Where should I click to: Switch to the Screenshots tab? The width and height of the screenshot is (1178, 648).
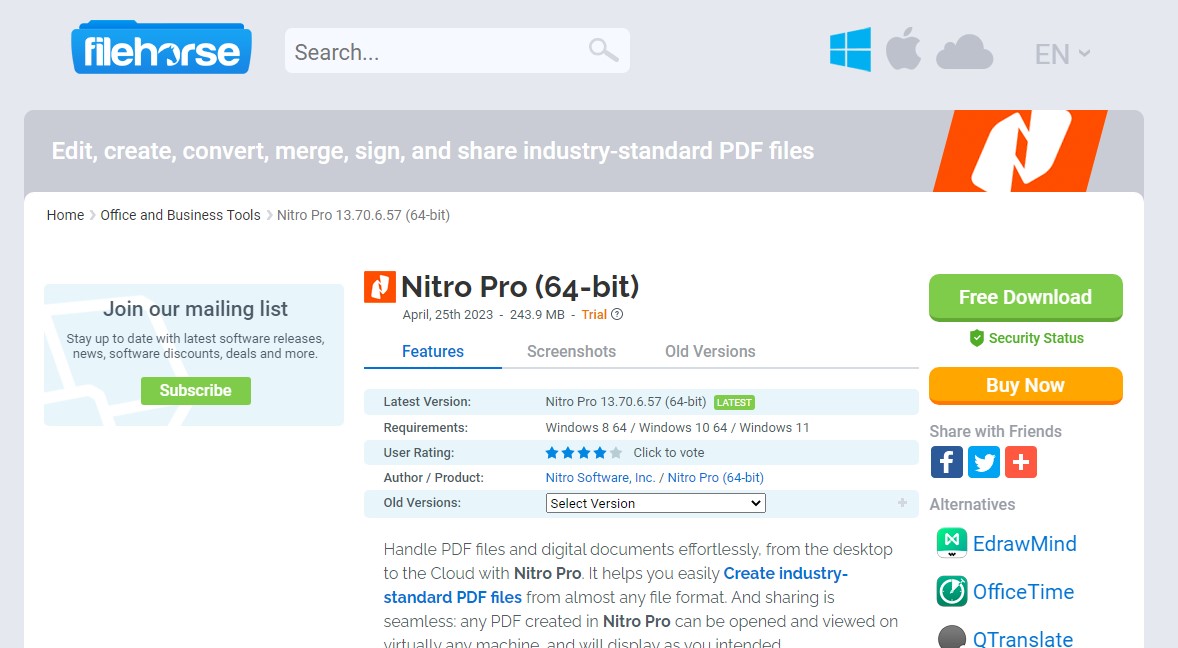tap(571, 351)
